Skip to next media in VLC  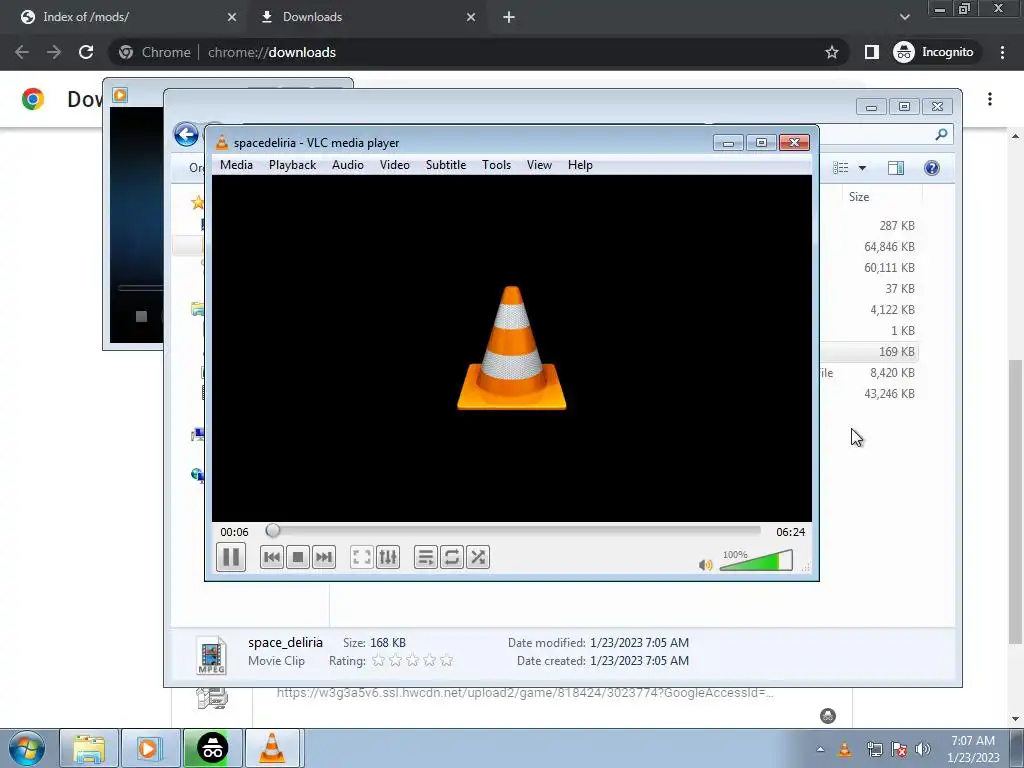(324, 557)
